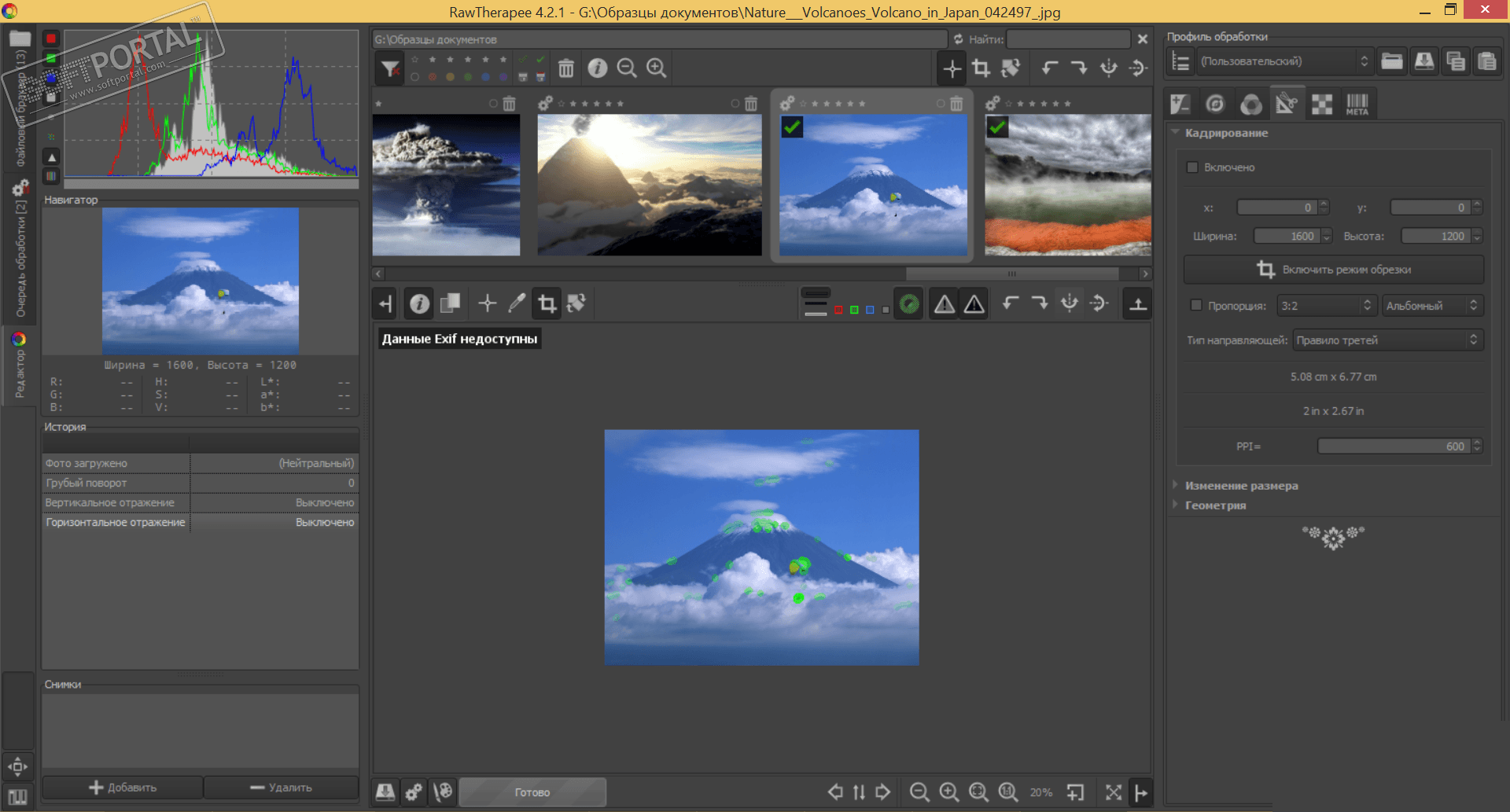Send the image to the processing queue
Image resolution: width=1510 pixels, height=812 pixels.
click(x=414, y=792)
